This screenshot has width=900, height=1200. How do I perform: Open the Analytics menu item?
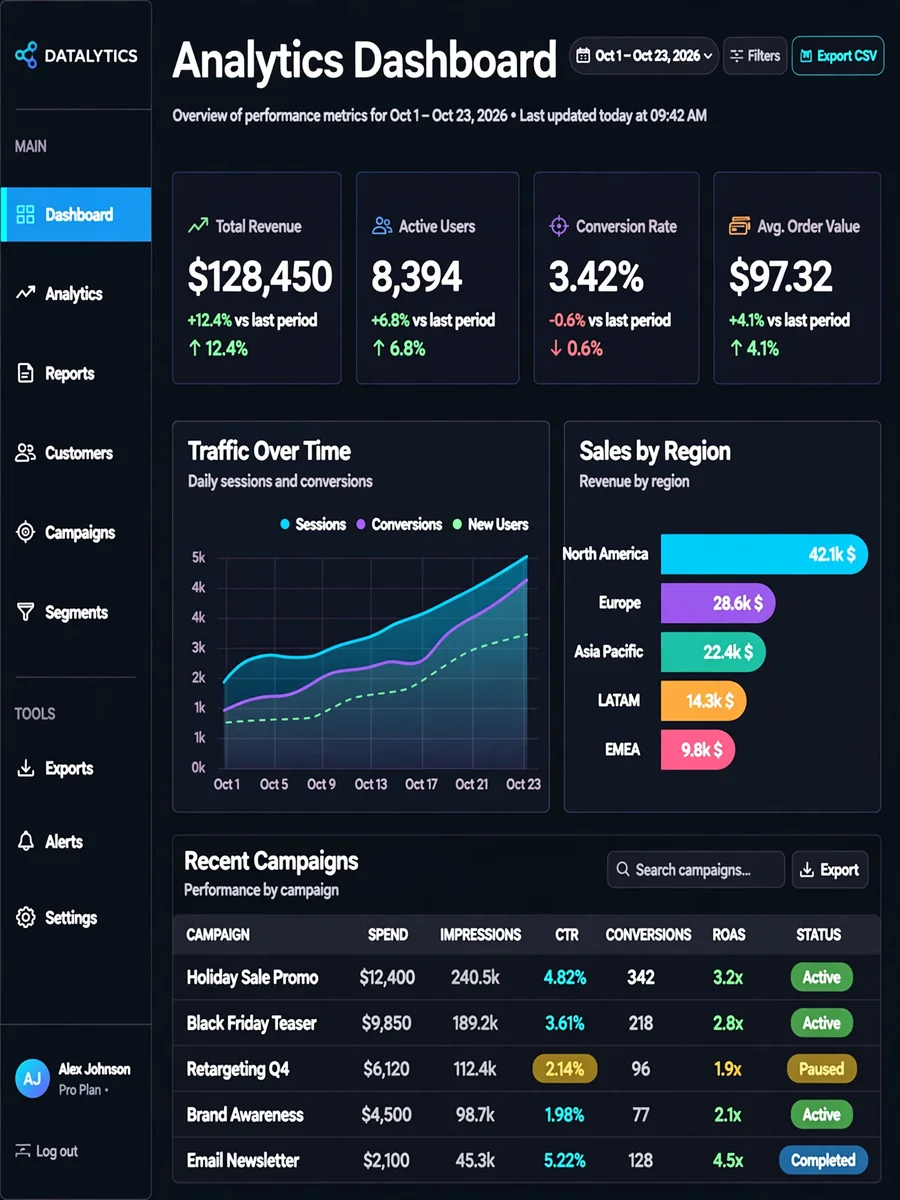tap(76, 293)
